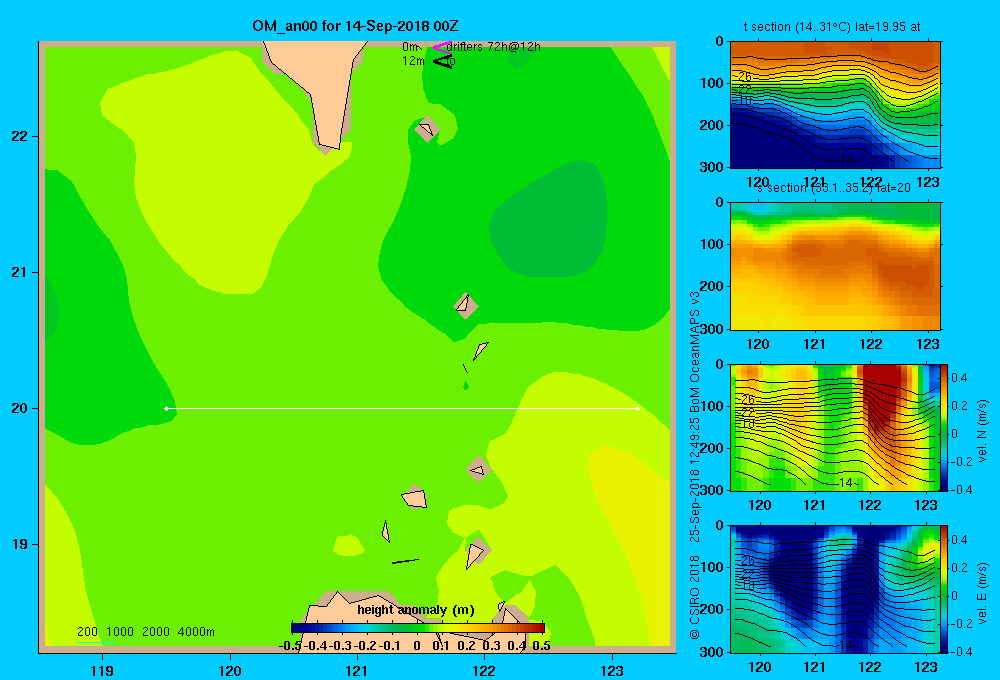The height and width of the screenshot is (680, 1000).
Task: Click the magenta 0m drifter arrow marker
Action: tap(441, 47)
